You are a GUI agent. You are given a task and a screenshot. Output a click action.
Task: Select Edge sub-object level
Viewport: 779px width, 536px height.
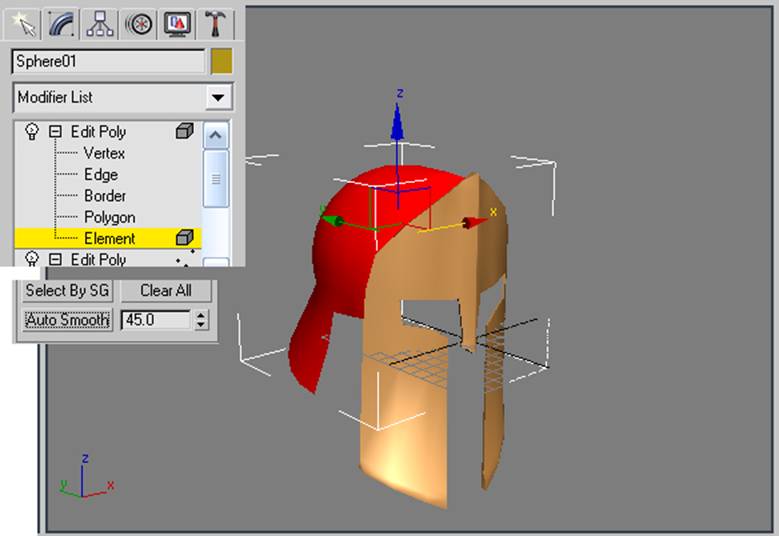(101, 174)
